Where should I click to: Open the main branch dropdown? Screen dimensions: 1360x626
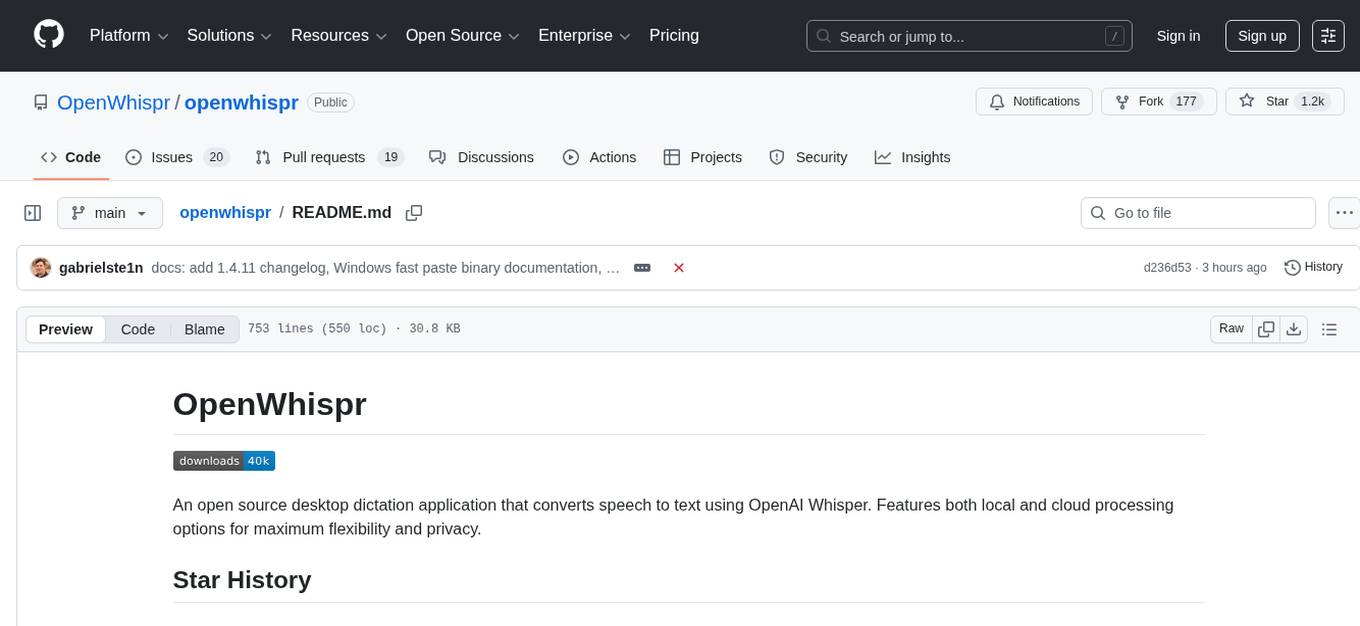point(109,212)
